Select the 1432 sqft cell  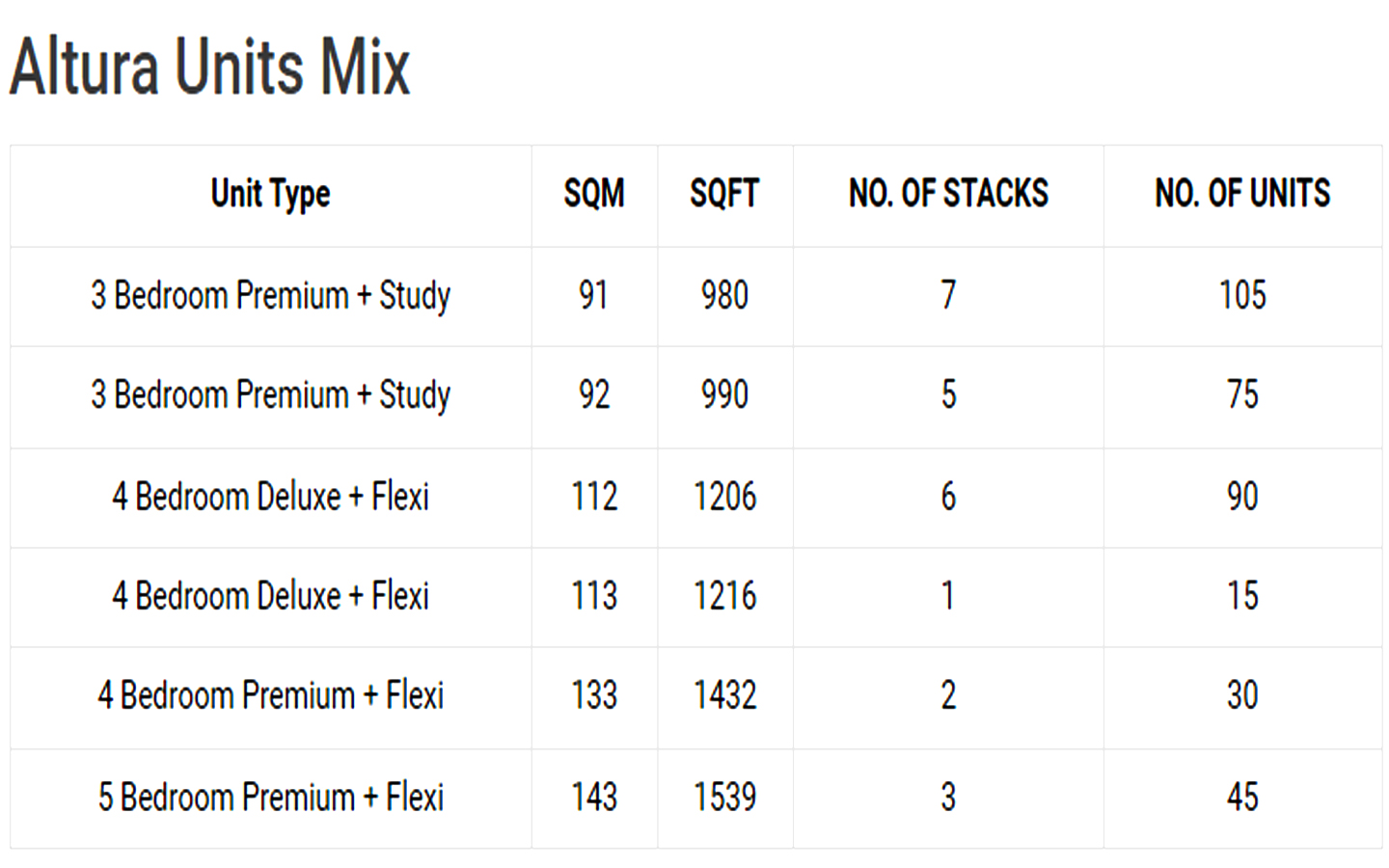click(x=724, y=695)
